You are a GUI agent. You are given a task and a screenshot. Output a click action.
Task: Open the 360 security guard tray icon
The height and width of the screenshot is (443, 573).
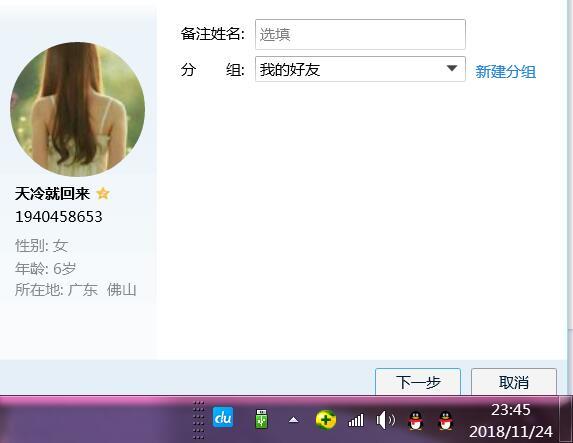(x=326, y=420)
